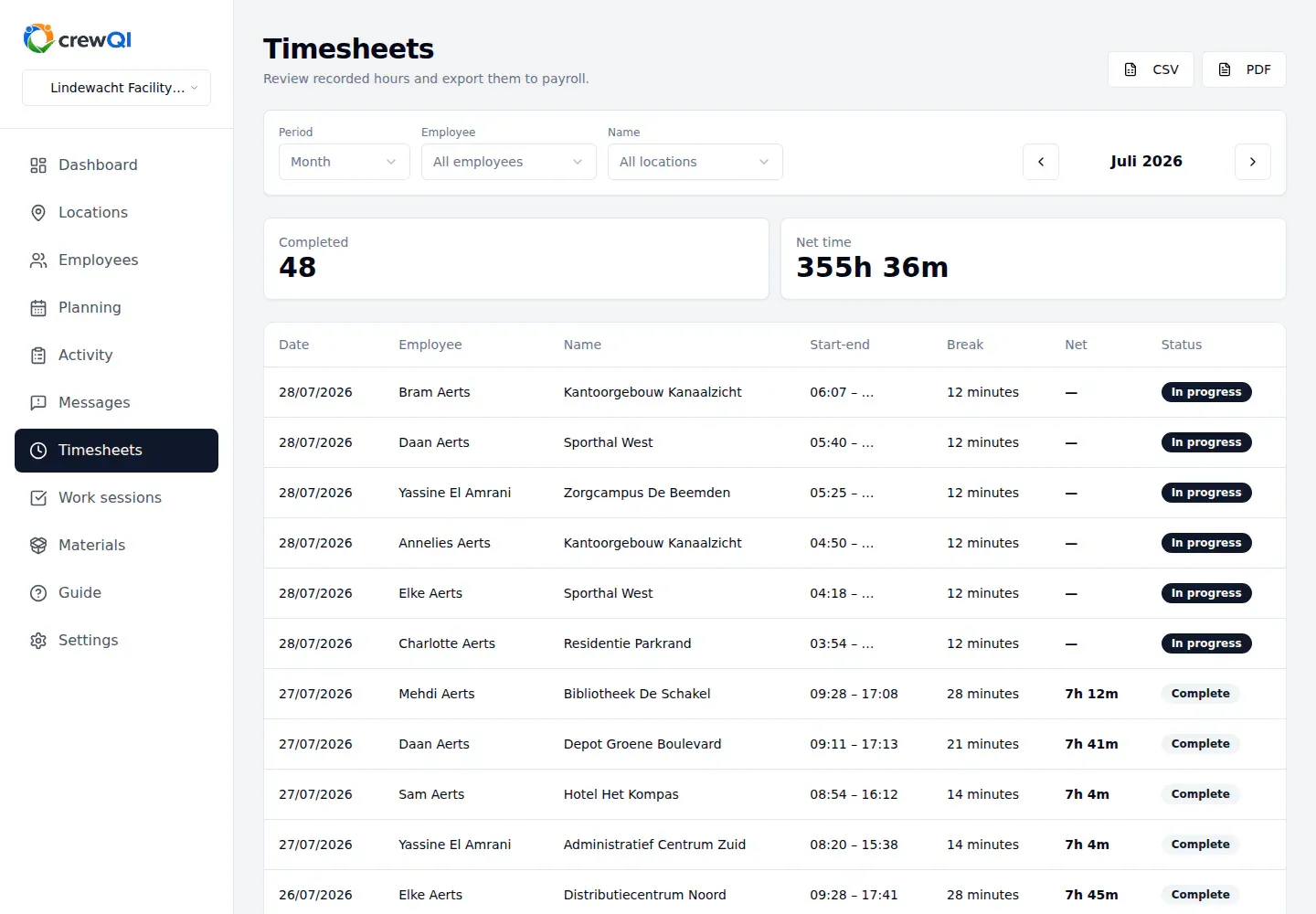Click the CSV file icon
This screenshot has width=1316, height=914.
pos(1130,69)
